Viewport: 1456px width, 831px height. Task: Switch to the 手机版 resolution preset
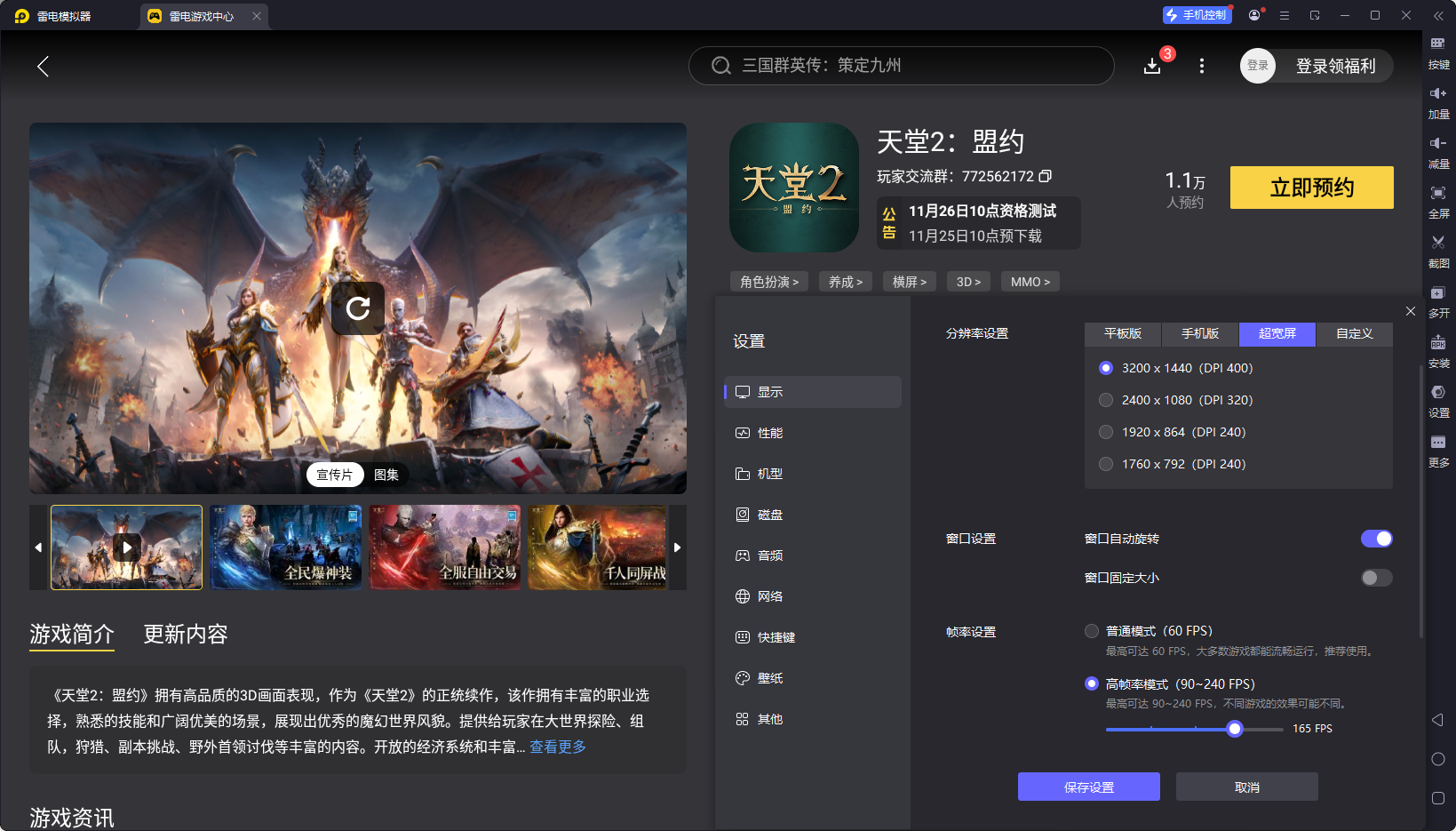pos(1199,334)
